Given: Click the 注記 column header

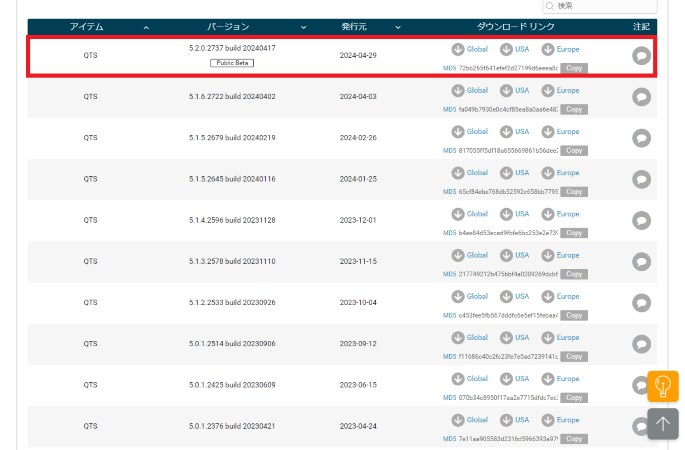Looking at the screenshot, I should pos(641,27).
